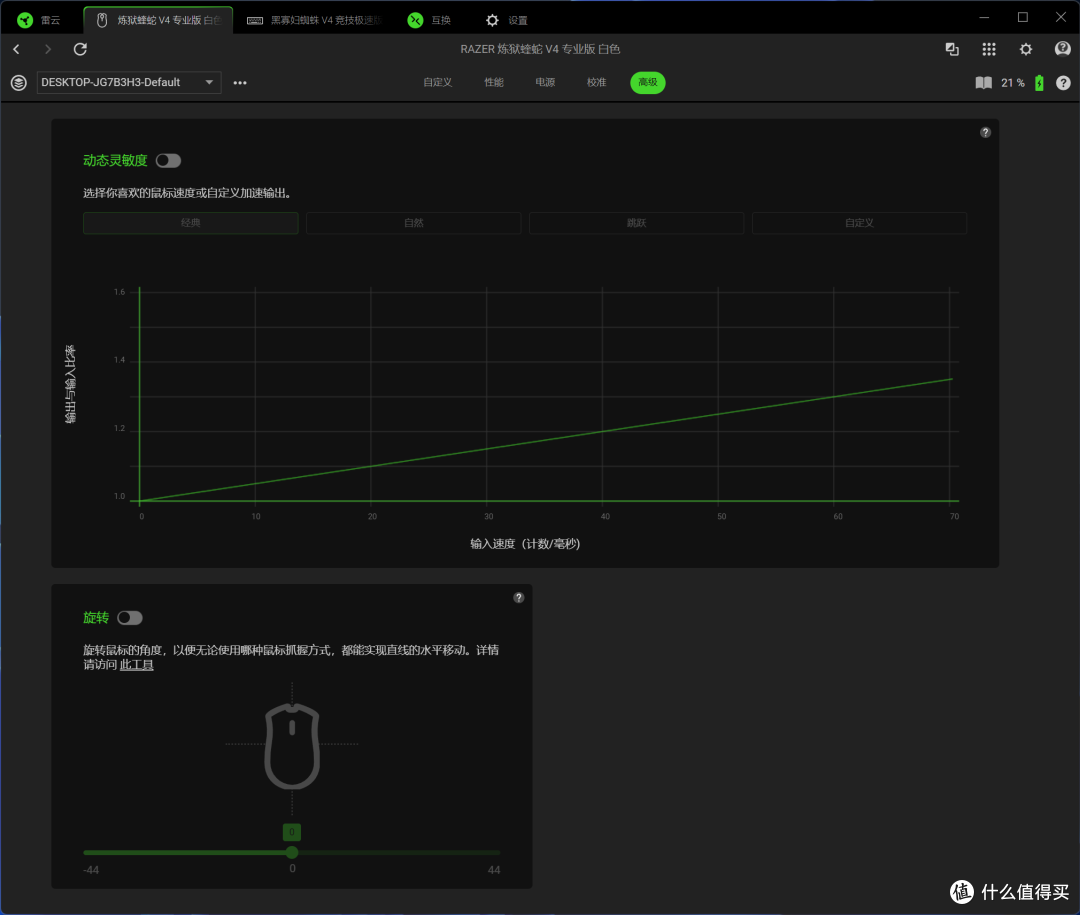Open the 雷云 Synapse home tab
The height and width of the screenshot is (915, 1080).
pyautogui.click(x=39, y=20)
